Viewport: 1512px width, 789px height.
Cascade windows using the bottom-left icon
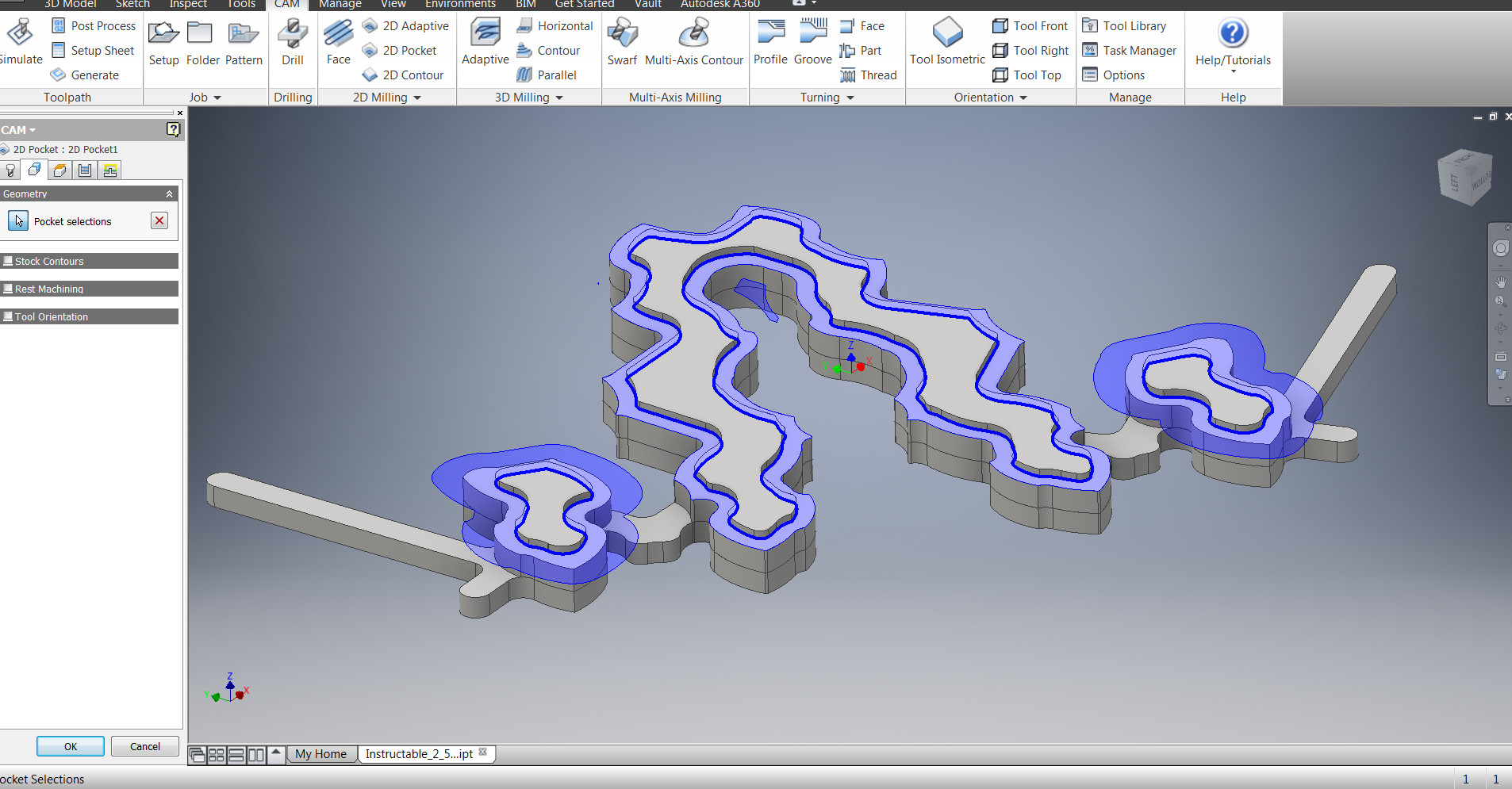197,754
